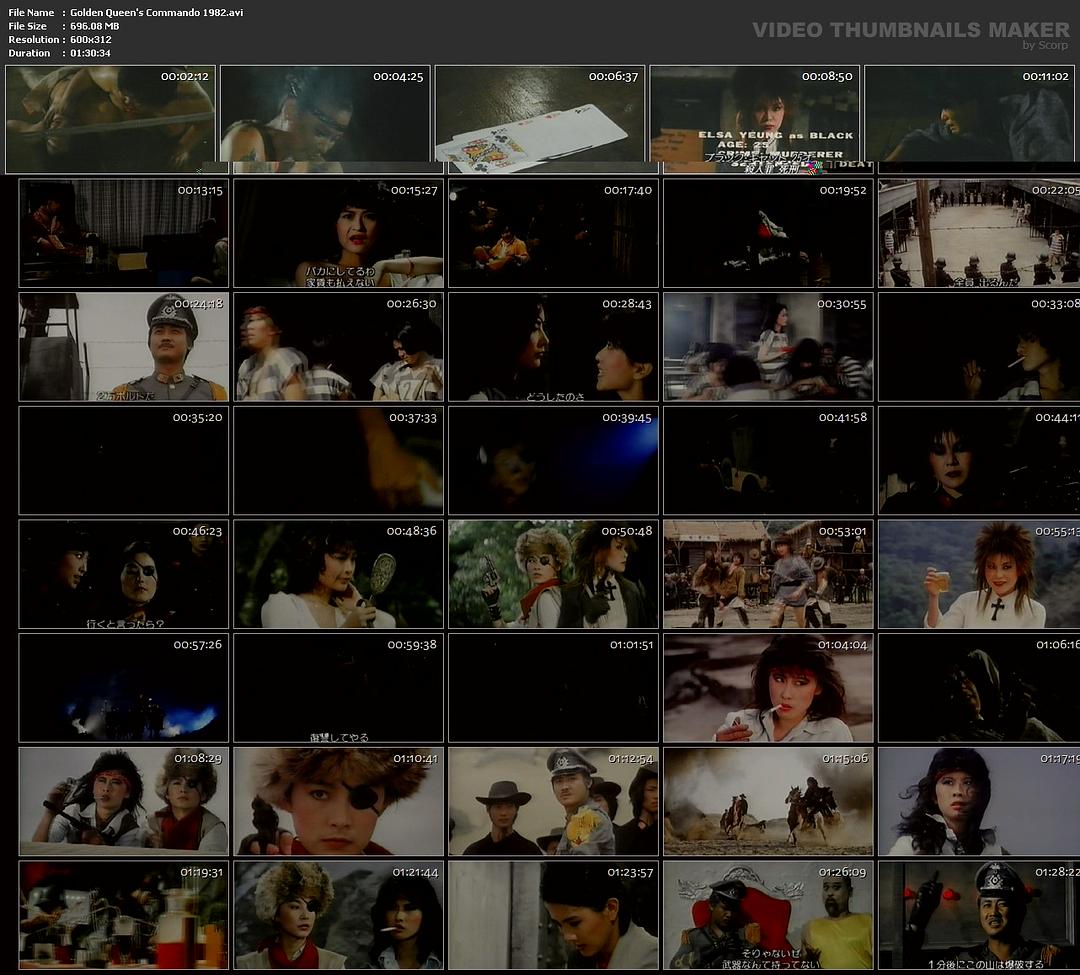Viewport: 1080px width, 975px height.
Task: Click the smoking woman thumbnail at 01:04:04
Action: 768,688
